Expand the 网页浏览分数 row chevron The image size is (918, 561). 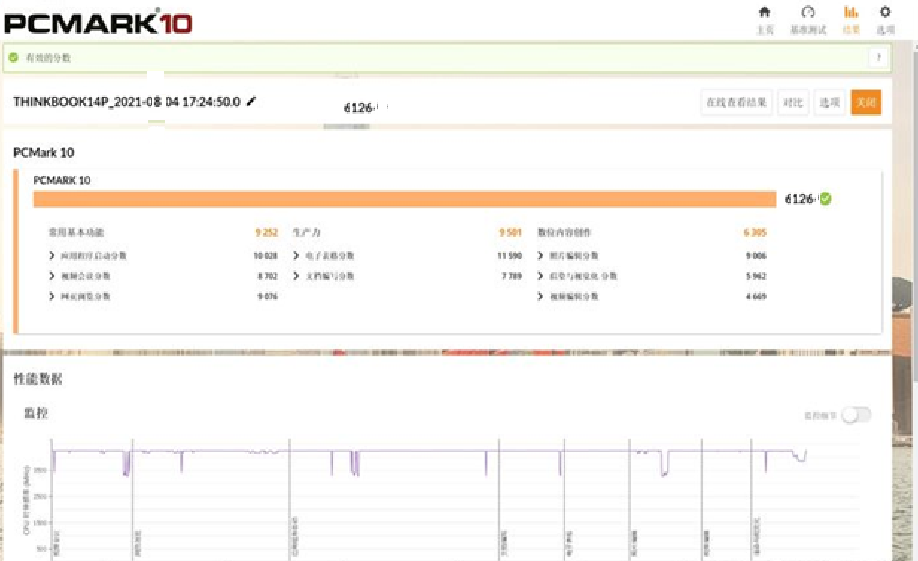coord(52,296)
